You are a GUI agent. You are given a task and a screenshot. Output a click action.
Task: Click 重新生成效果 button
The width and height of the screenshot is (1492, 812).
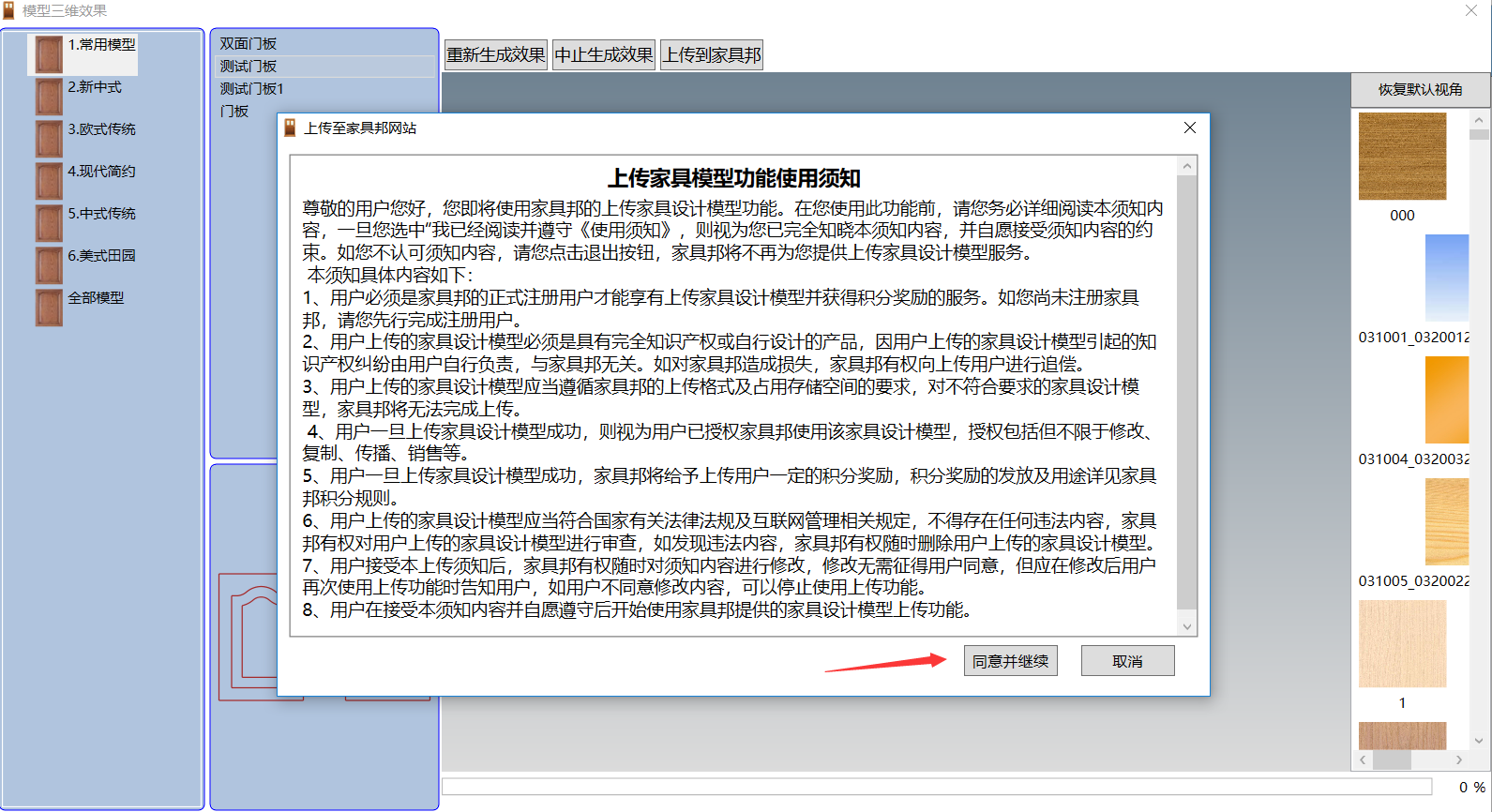coord(495,54)
